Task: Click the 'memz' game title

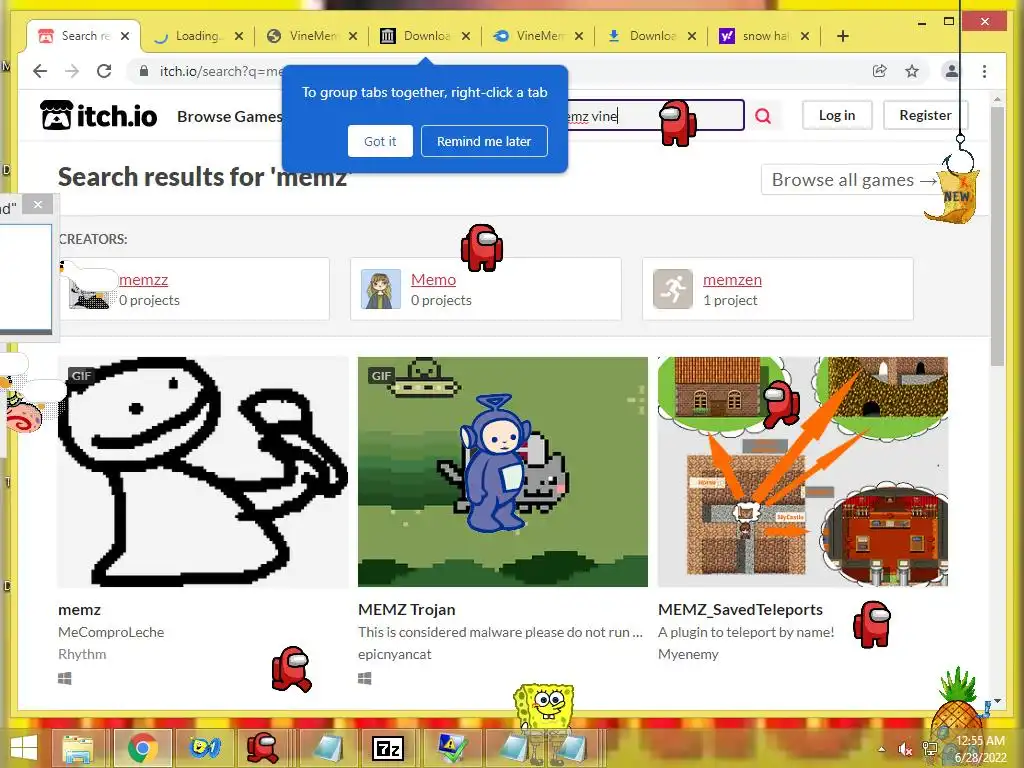Action: 80,609
